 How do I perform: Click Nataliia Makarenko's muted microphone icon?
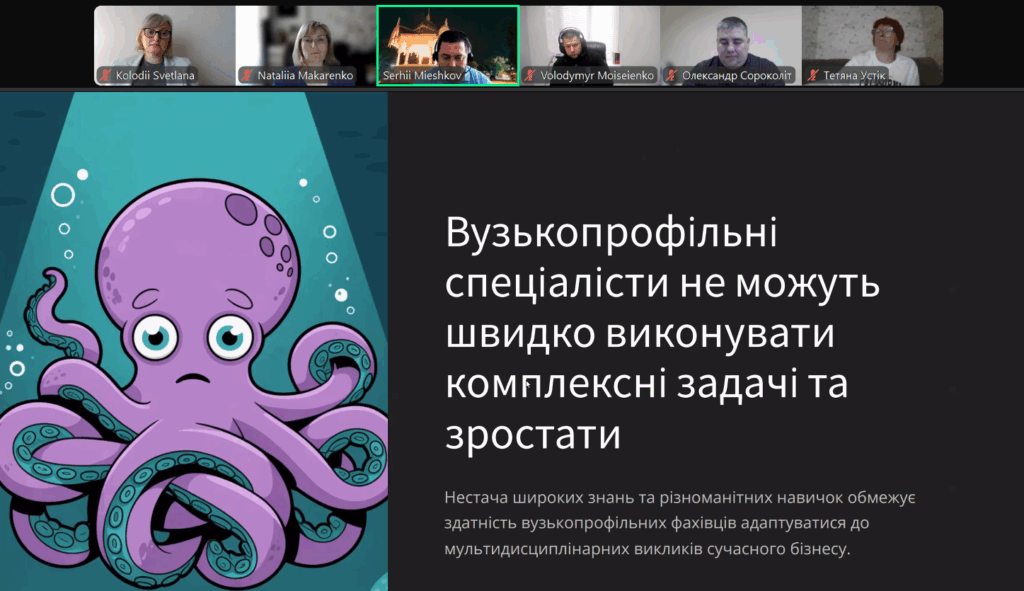coord(246,75)
